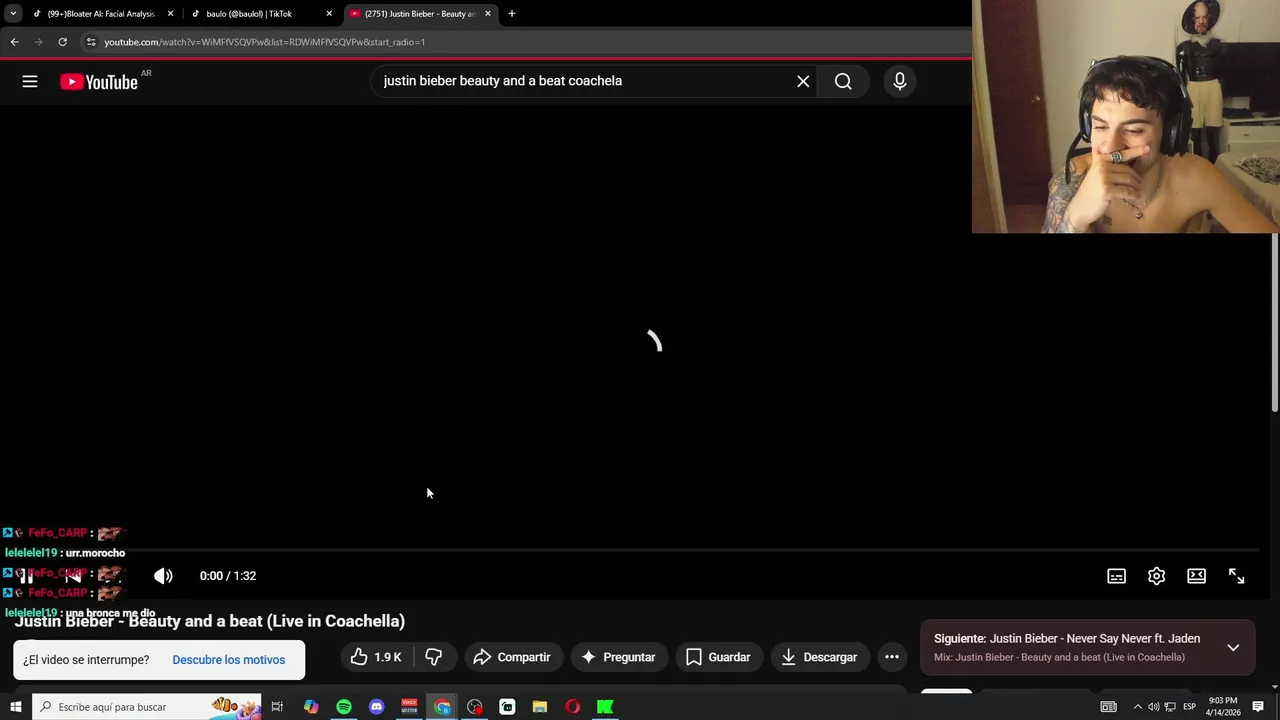This screenshot has width=1280, height=720.
Task: Pause the video playback
Action: (x=27, y=576)
